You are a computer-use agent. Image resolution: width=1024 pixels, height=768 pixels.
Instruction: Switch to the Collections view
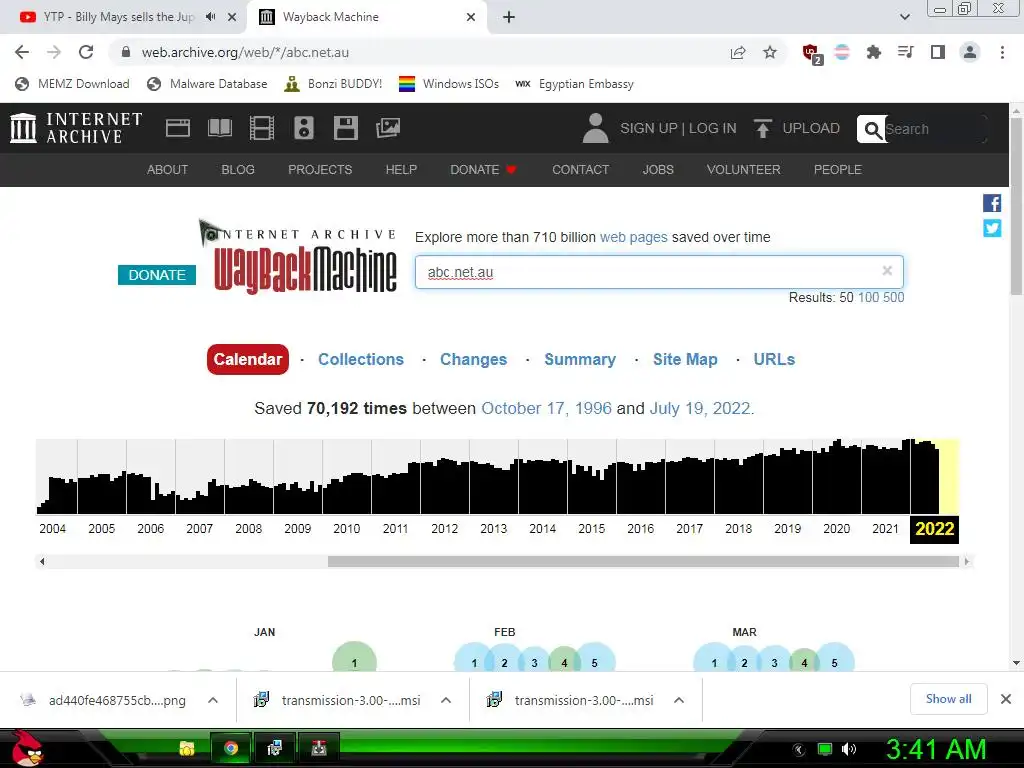point(360,359)
